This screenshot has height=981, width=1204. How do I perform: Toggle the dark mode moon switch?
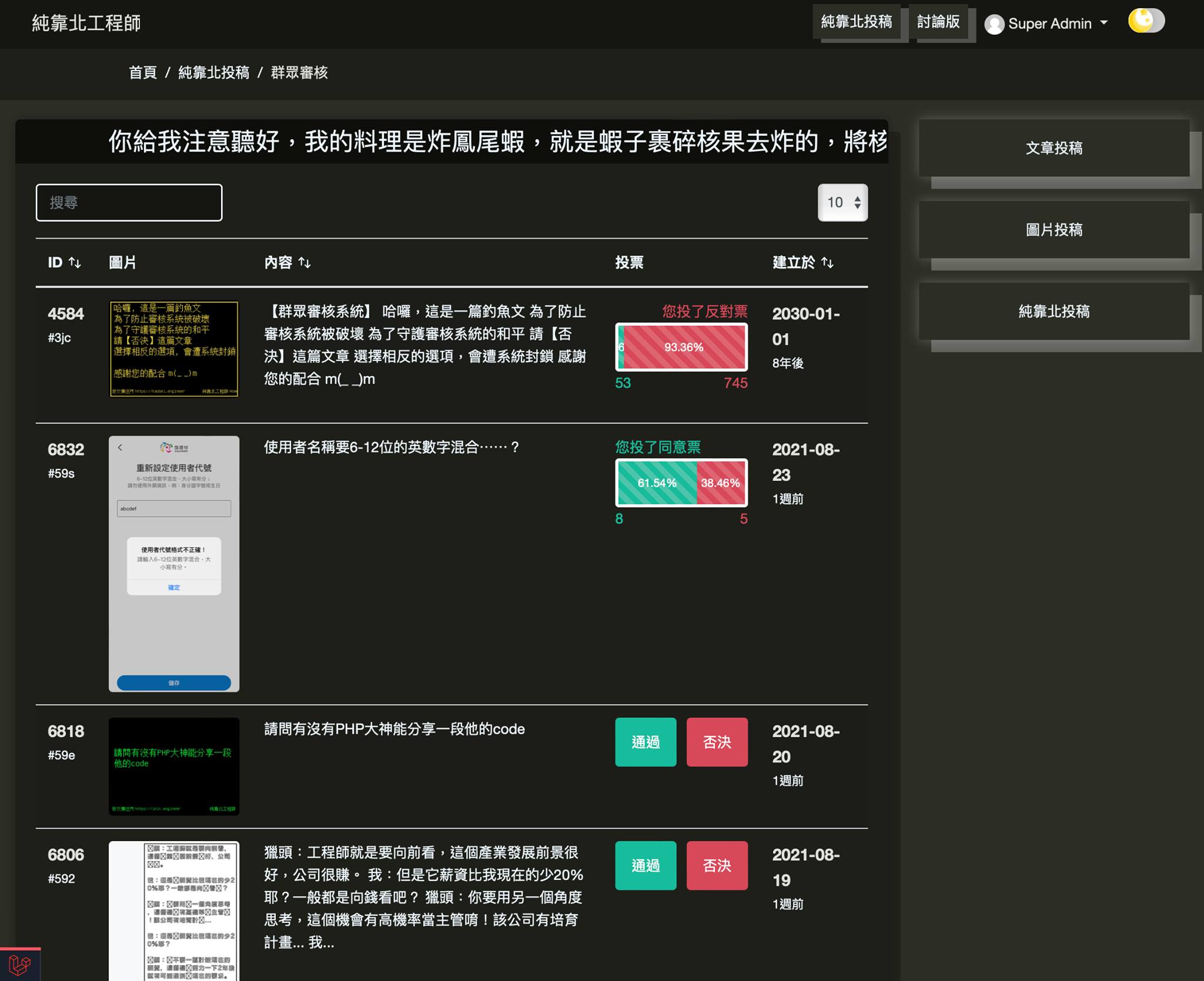pyautogui.click(x=1146, y=21)
